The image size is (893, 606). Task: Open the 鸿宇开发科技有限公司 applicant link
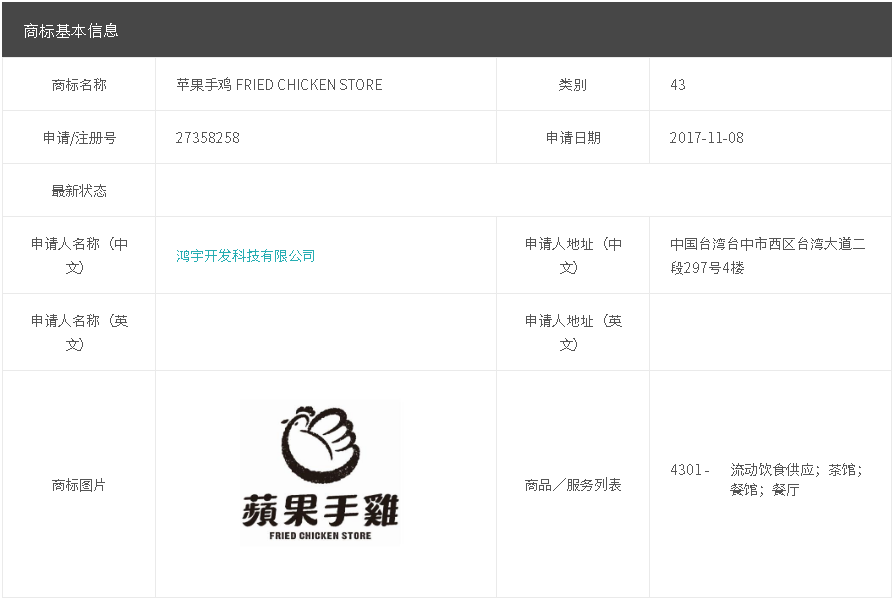(246, 256)
